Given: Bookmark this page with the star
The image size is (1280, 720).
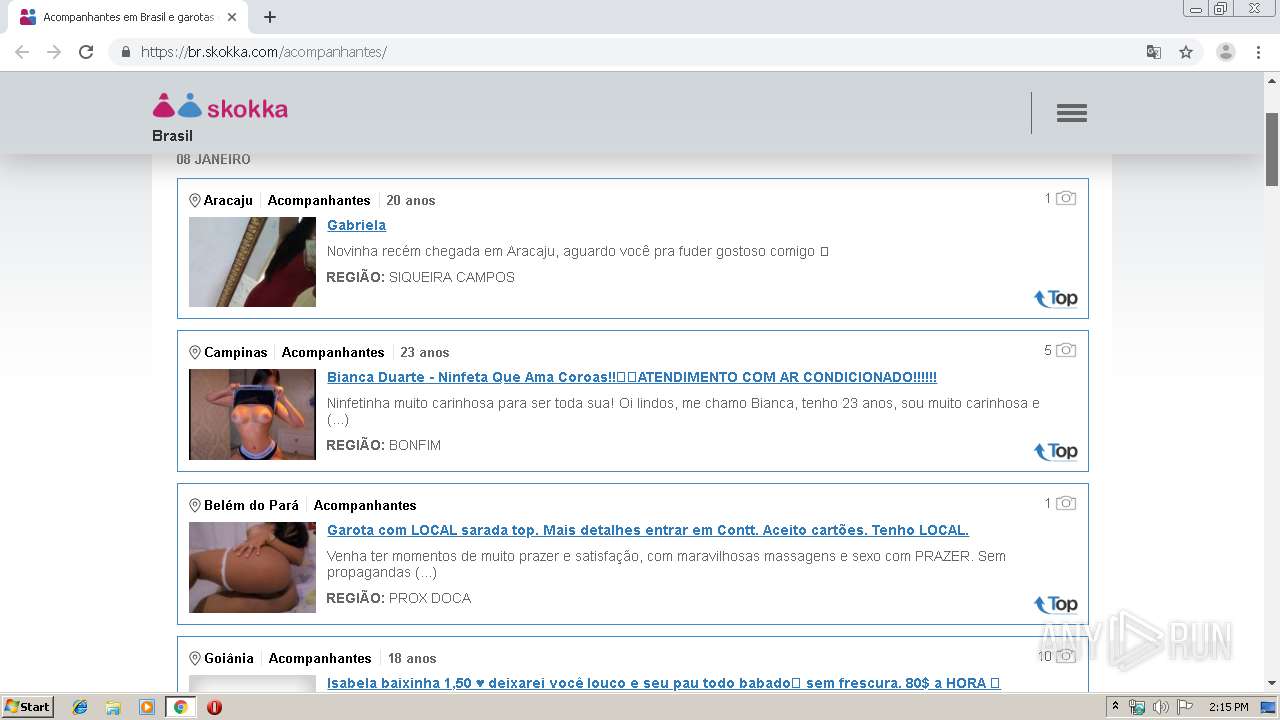Looking at the screenshot, I should (x=1186, y=52).
